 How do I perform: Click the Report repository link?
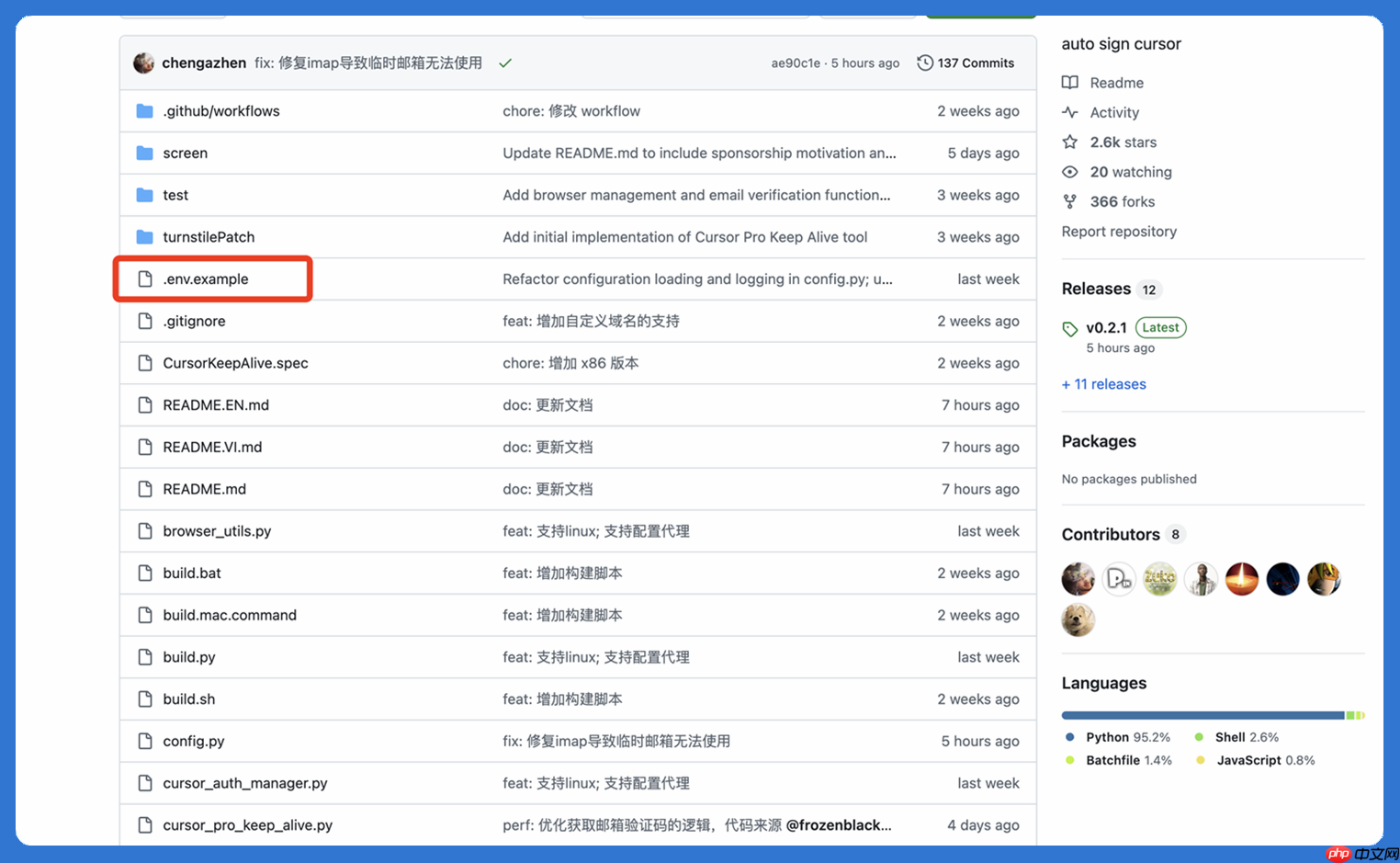(1119, 232)
